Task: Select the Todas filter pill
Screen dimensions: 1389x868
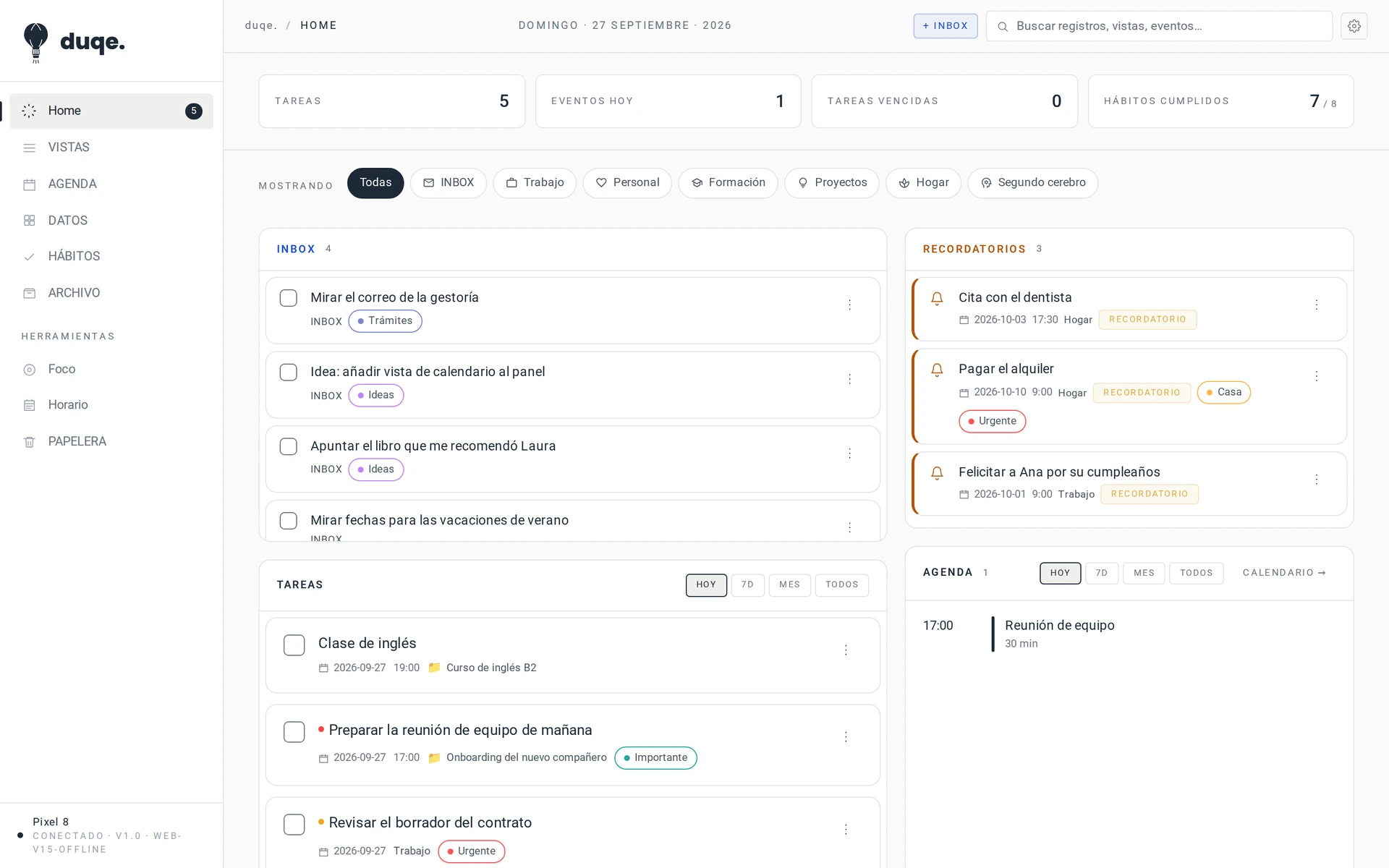Action: pyautogui.click(x=375, y=183)
